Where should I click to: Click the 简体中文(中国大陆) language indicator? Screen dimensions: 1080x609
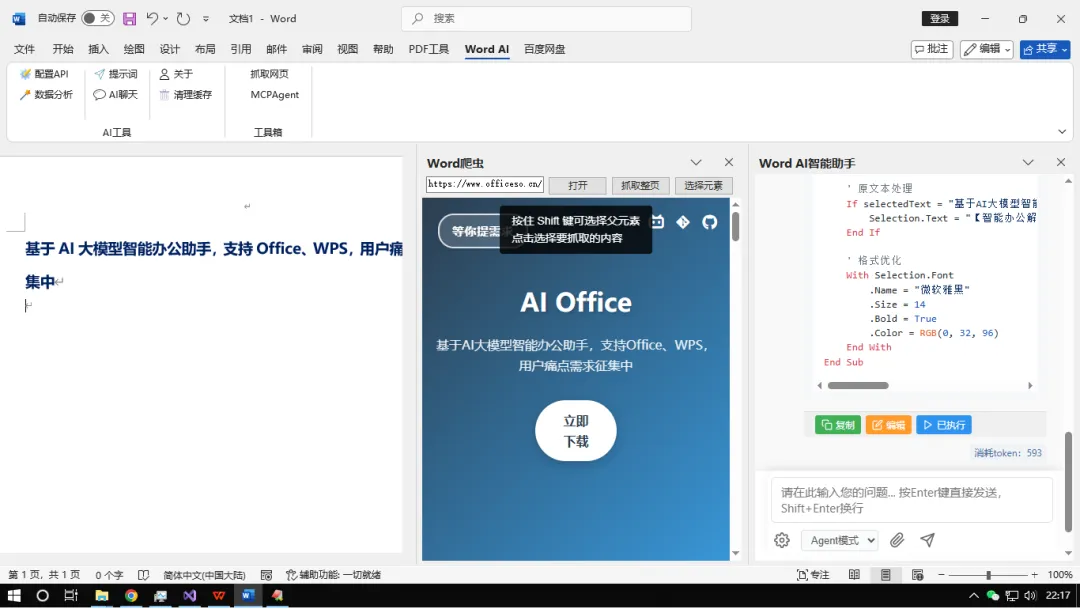pyautogui.click(x=204, y=575)
